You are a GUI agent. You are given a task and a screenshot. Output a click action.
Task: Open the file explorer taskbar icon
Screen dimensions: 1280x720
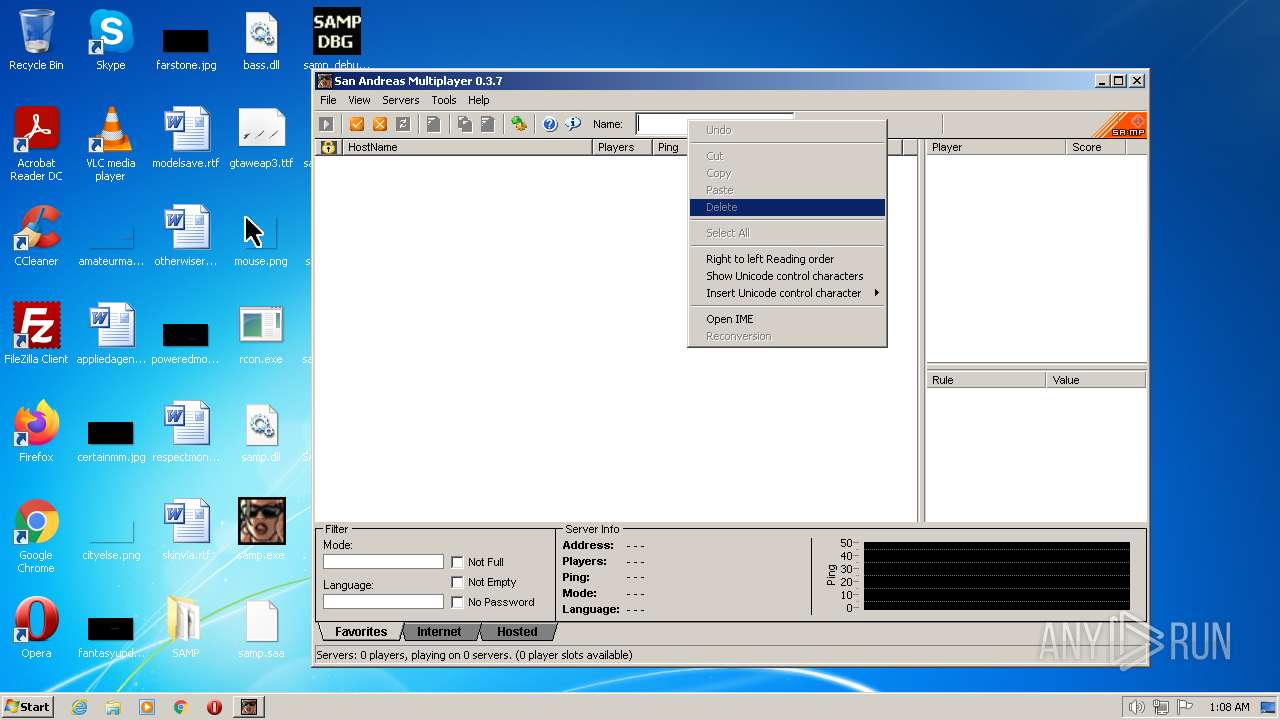(113, 707)
